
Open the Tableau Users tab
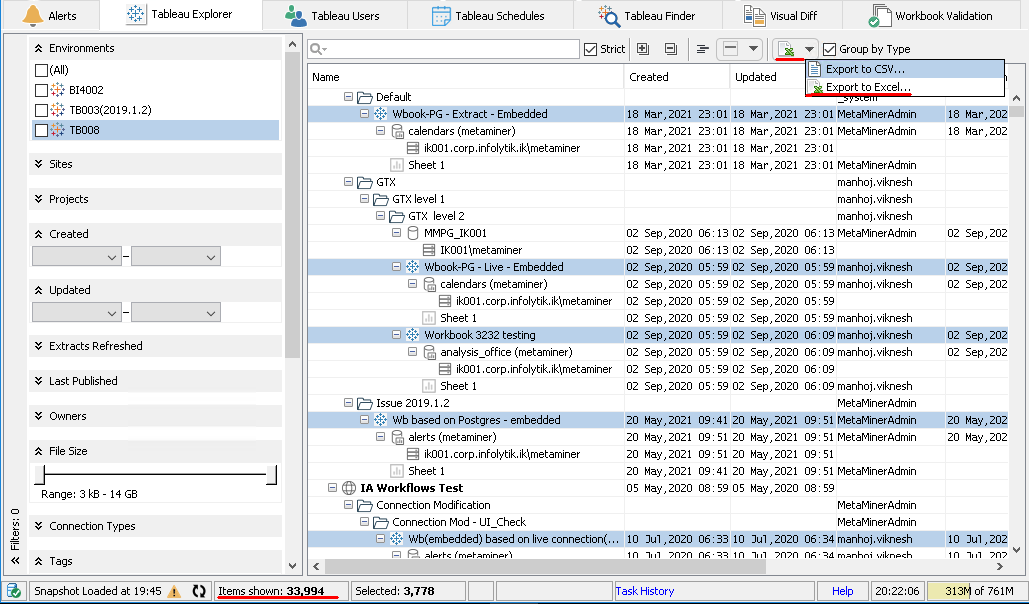[x=332, y=15]
